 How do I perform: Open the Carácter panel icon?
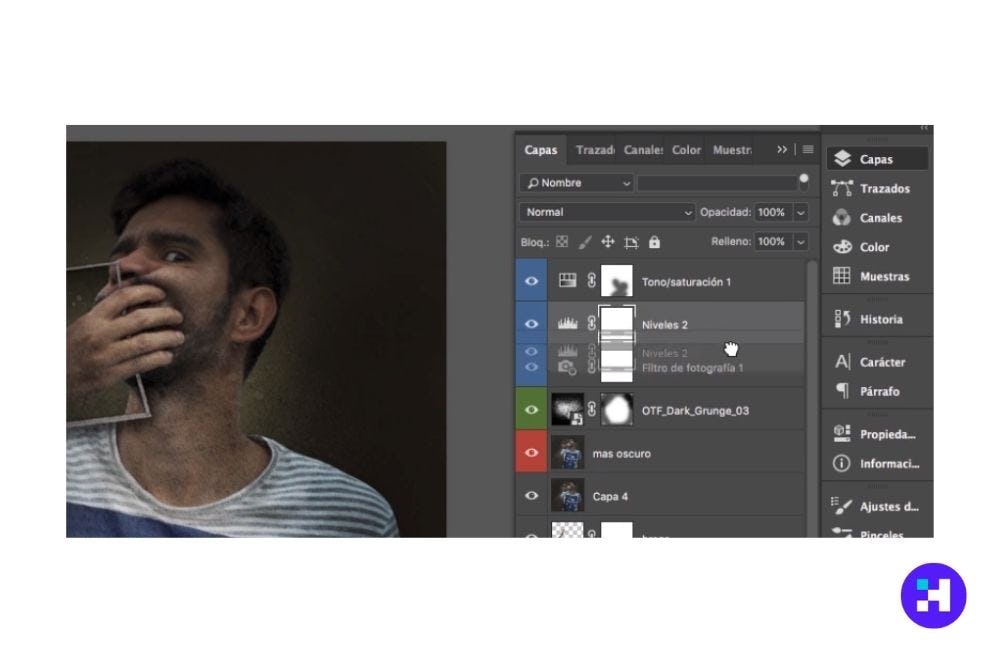click(842, 362)
